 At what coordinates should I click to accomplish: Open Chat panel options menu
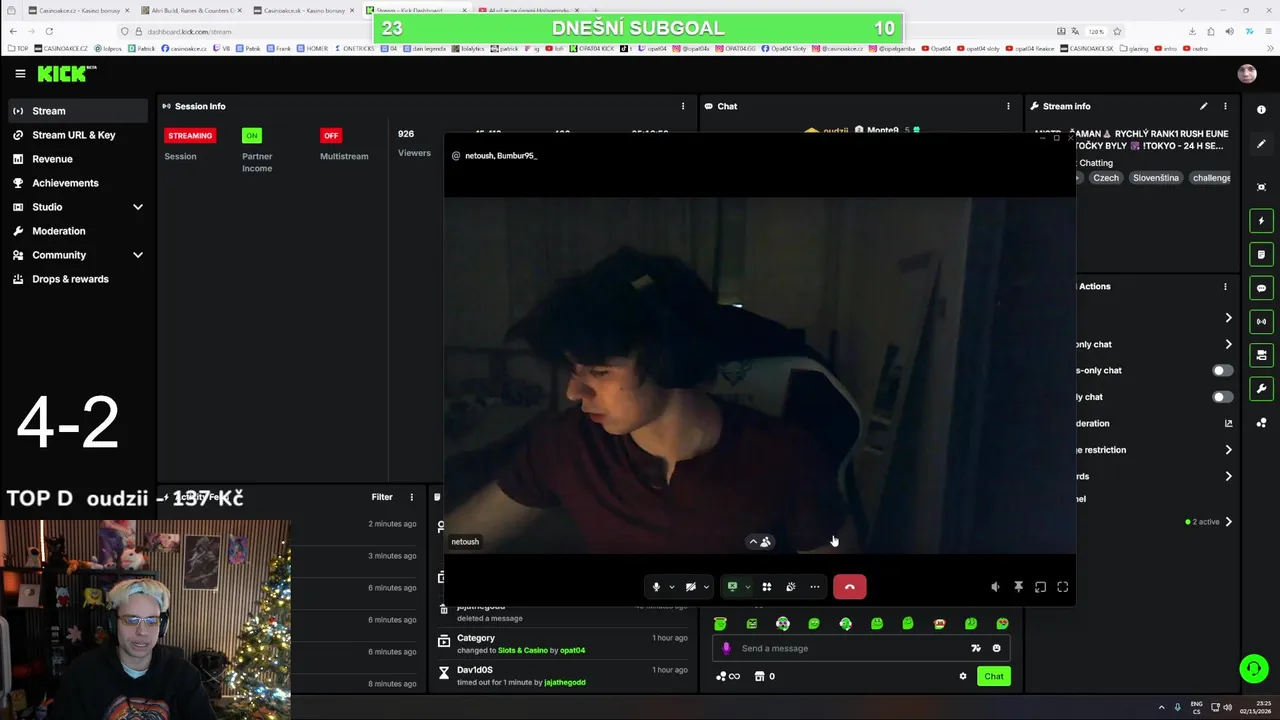[x=1008, y=106]
